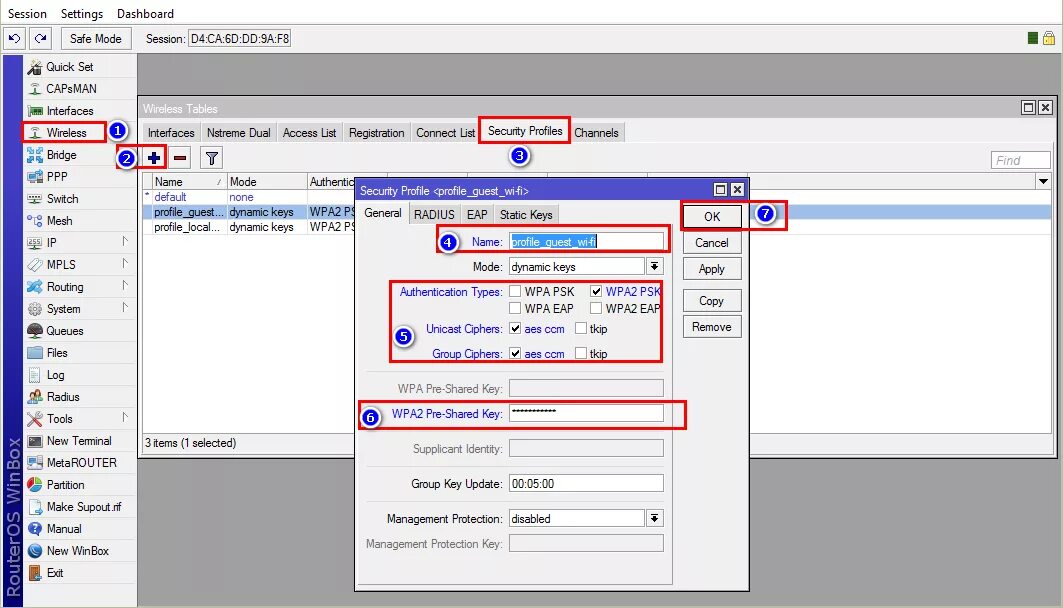Launch New Terminal from sidebar
The height and width of the screenshot is (608, 1063).
tap(79, 441)
